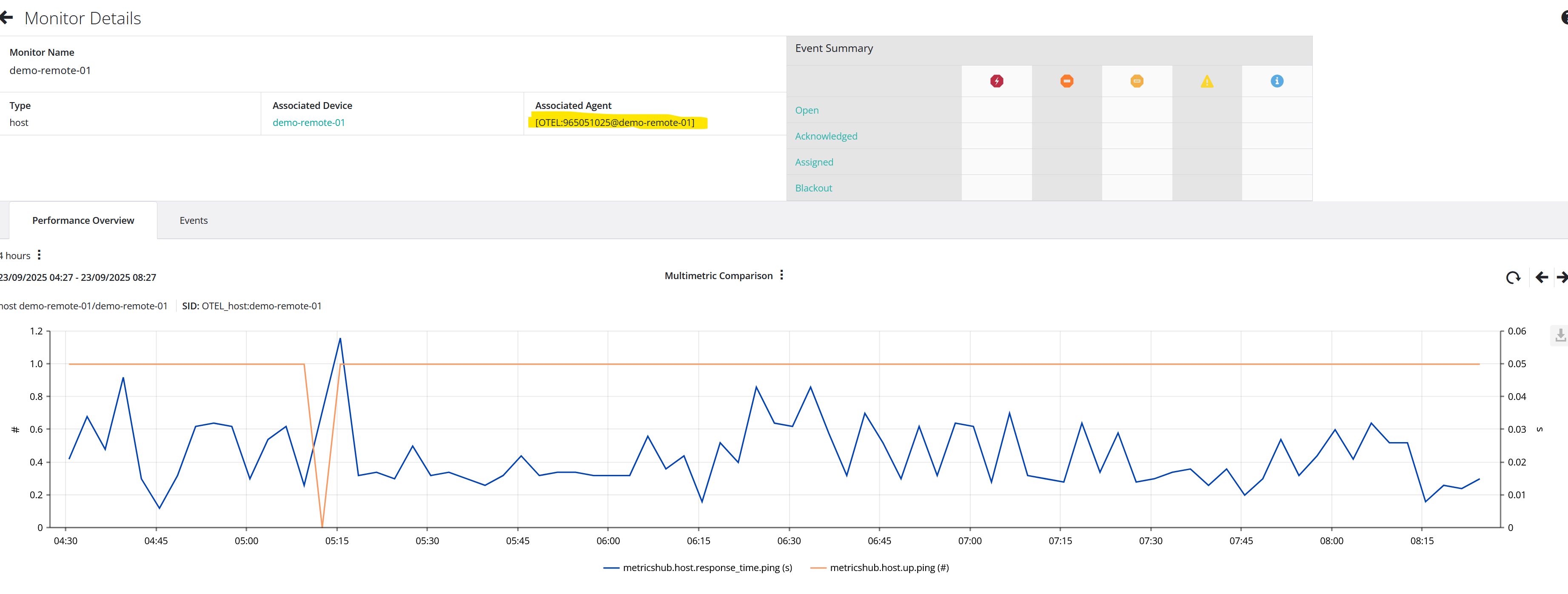Click the blue Info severity icon
The image size is (1568, 594).
(1277, 80)
